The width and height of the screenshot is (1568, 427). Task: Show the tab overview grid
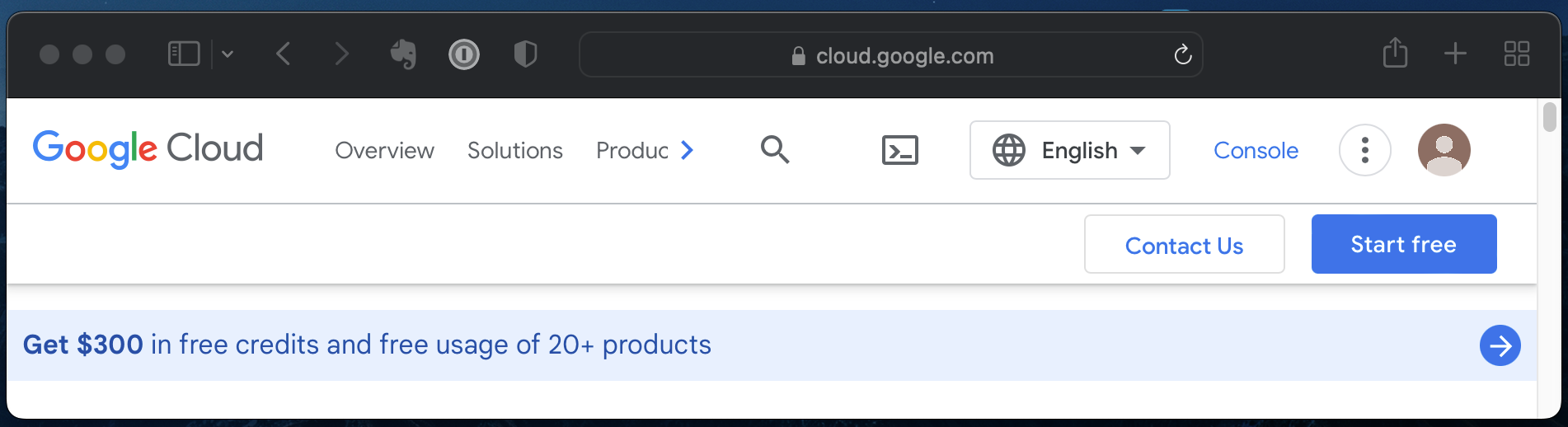1516,54
